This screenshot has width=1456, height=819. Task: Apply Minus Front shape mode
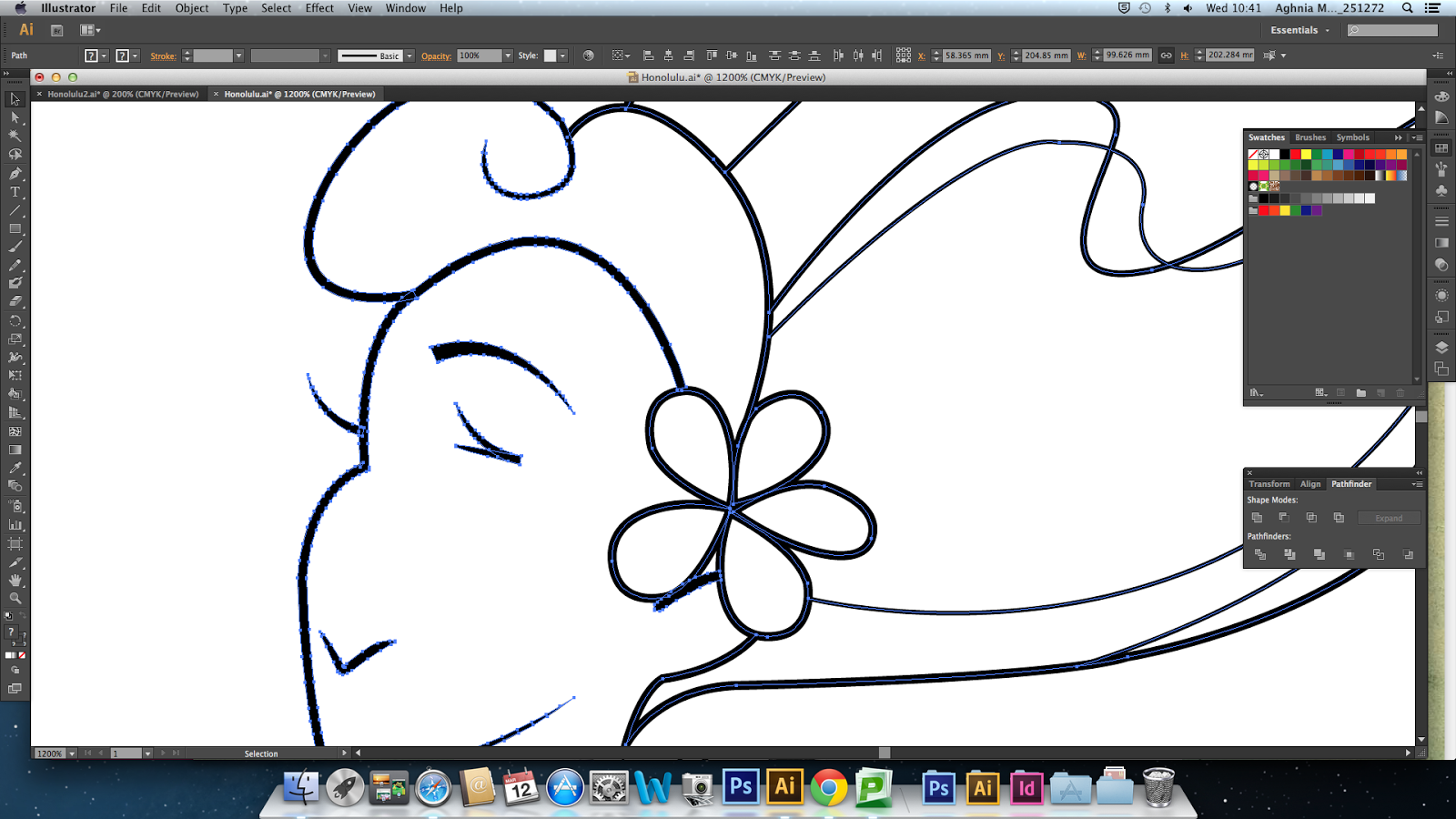(1284, 518)
